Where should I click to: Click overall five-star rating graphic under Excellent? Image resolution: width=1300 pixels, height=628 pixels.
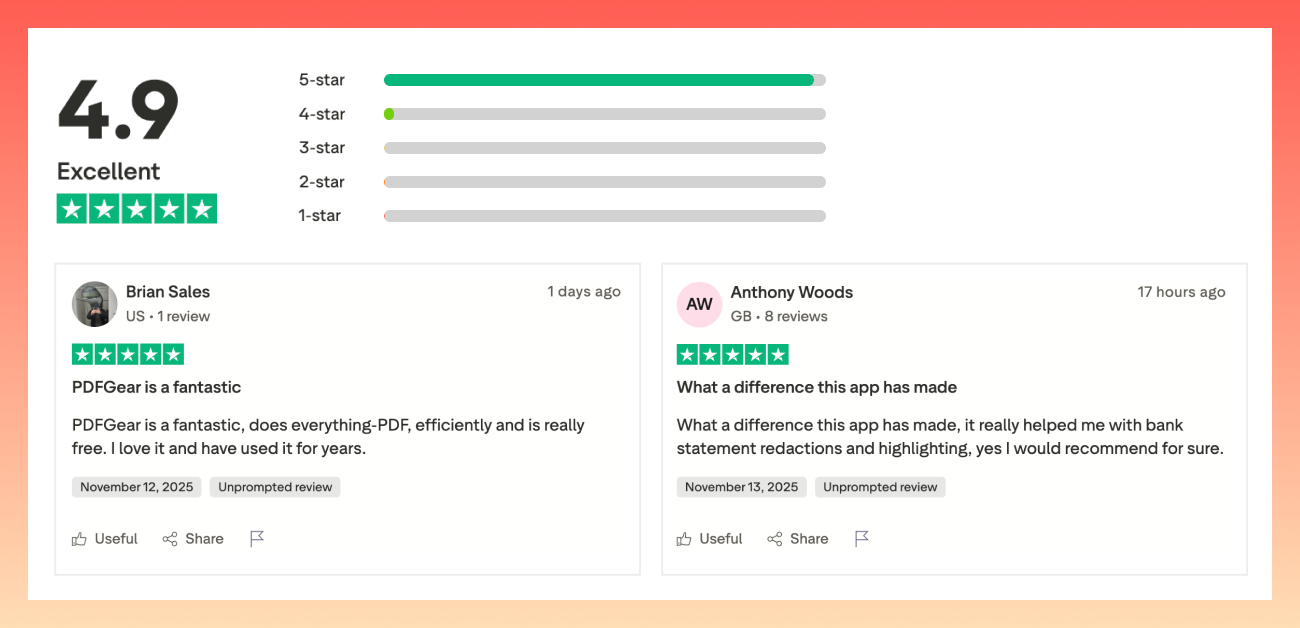[137, 209]
